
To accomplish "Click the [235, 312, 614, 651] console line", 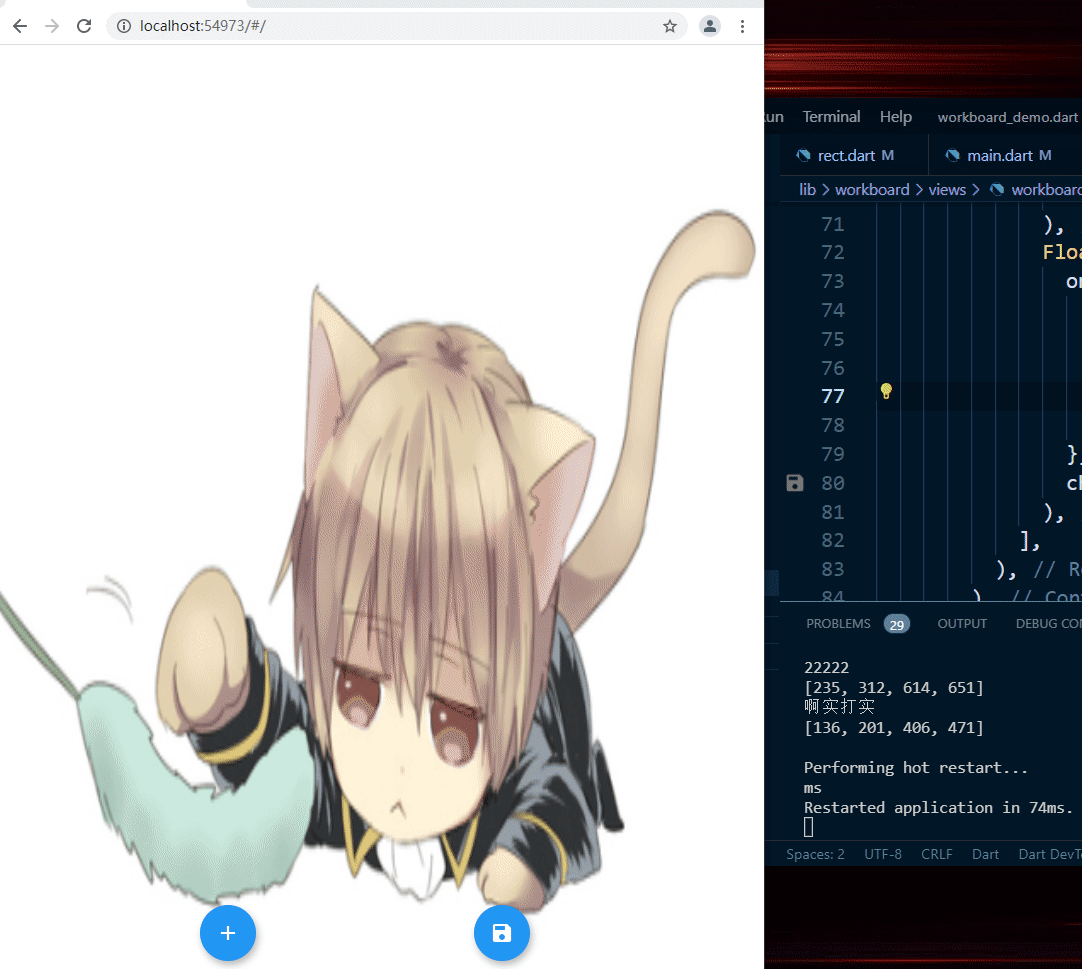I will click(x=894, y=687).
